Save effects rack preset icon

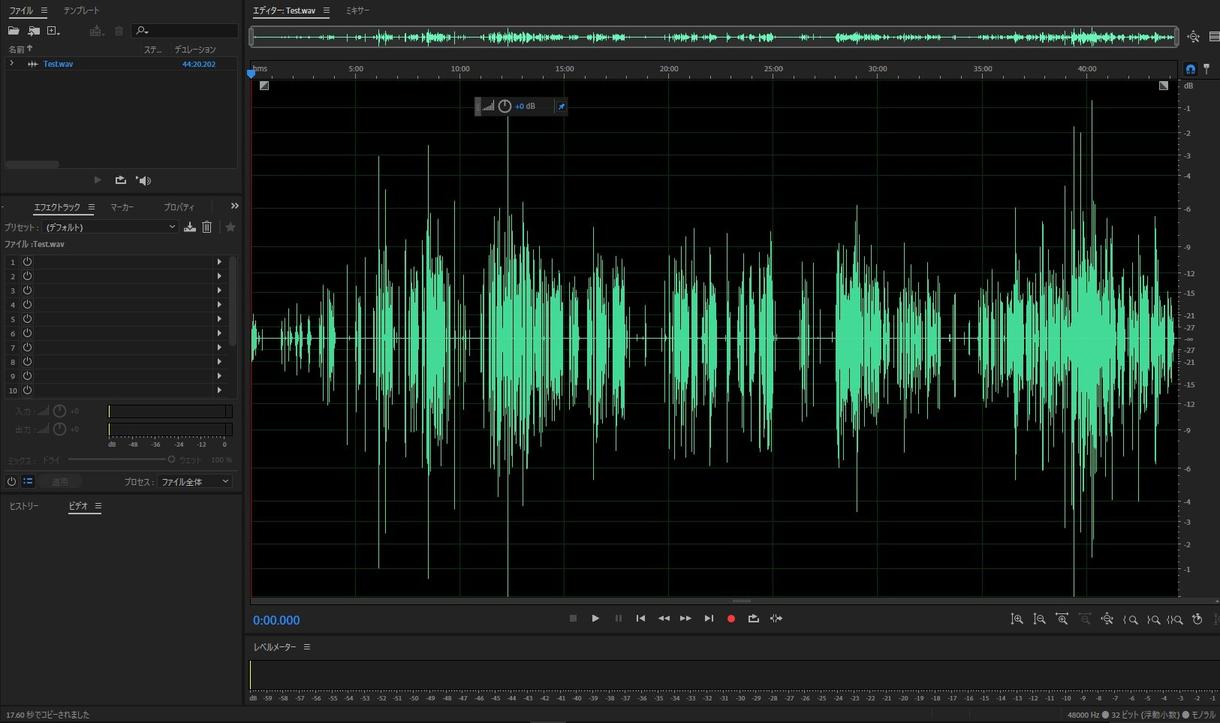pos(190,227)
